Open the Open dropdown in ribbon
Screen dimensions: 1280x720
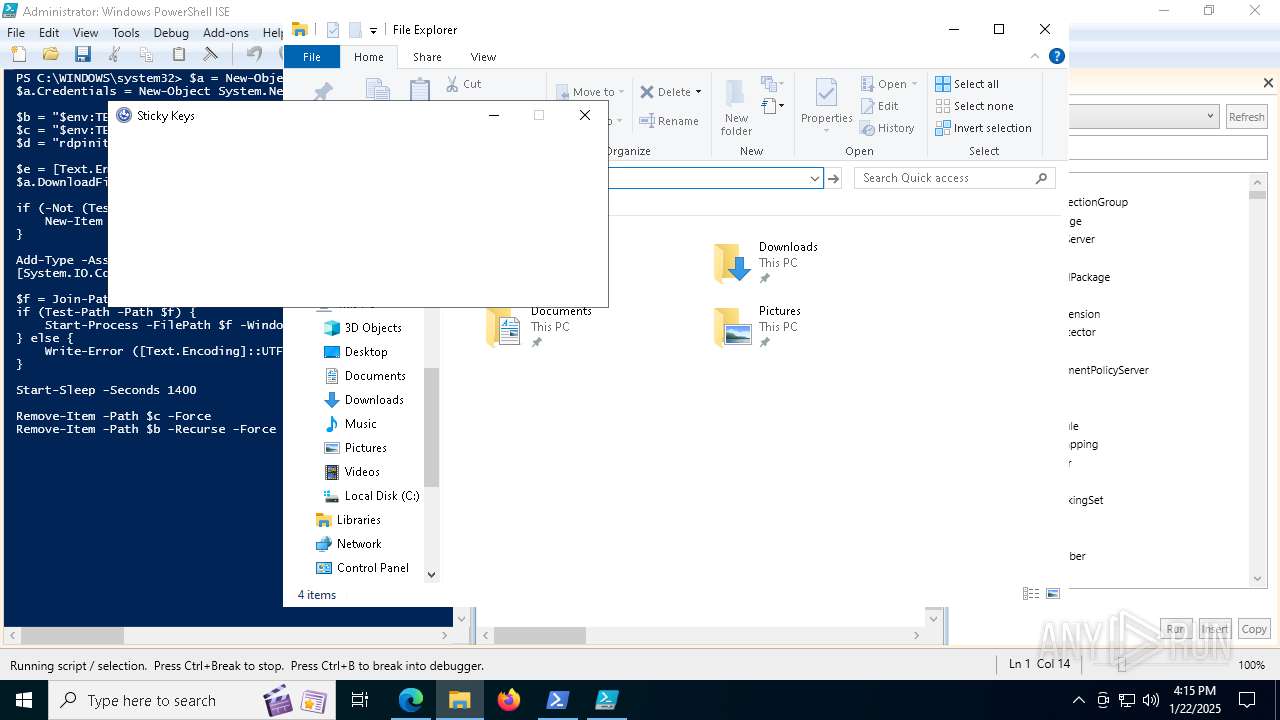tap(914, 84)
